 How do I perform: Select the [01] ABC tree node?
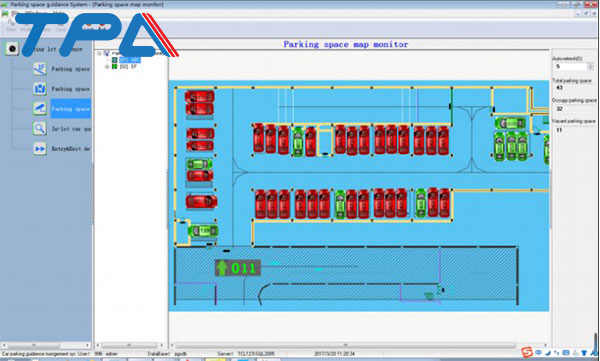click(x=130, y=60)
